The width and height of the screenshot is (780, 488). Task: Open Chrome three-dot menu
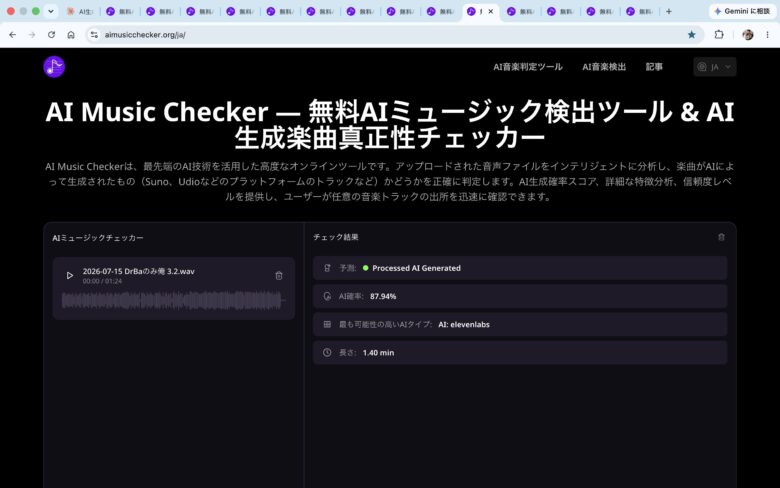click(768, 35)
